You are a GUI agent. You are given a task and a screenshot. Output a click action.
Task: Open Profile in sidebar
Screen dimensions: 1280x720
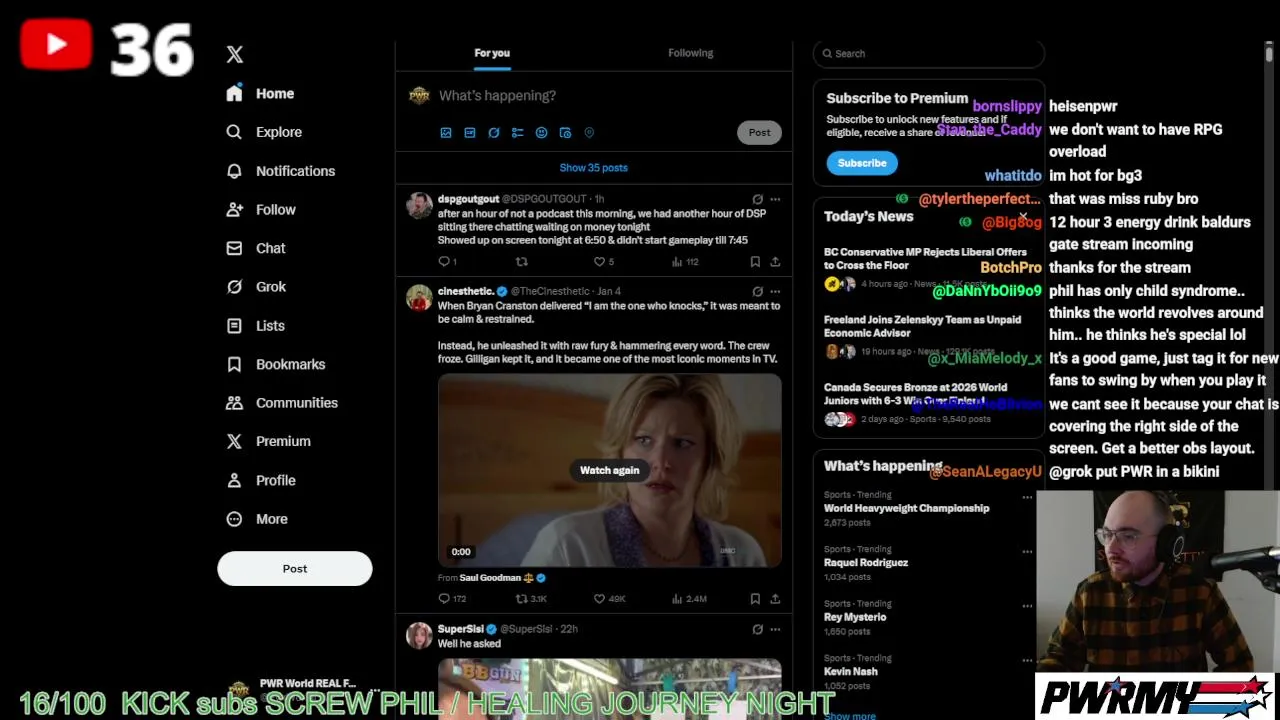point(261,480)
